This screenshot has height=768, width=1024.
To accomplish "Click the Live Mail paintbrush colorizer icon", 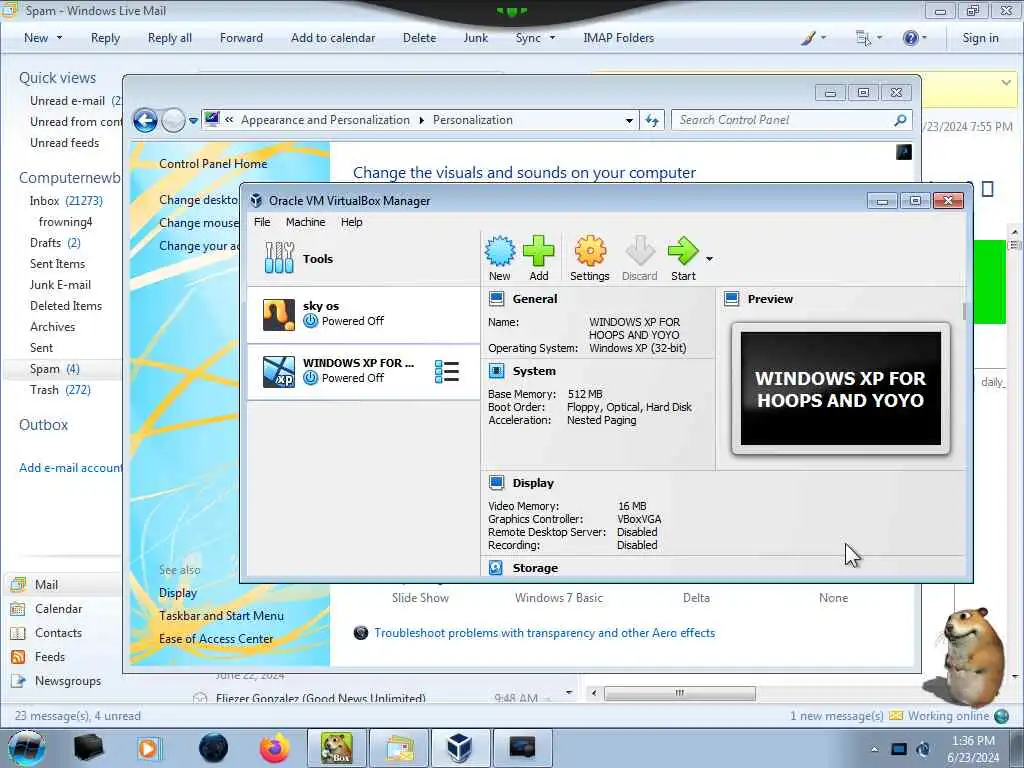I will (x=808, y=38).
